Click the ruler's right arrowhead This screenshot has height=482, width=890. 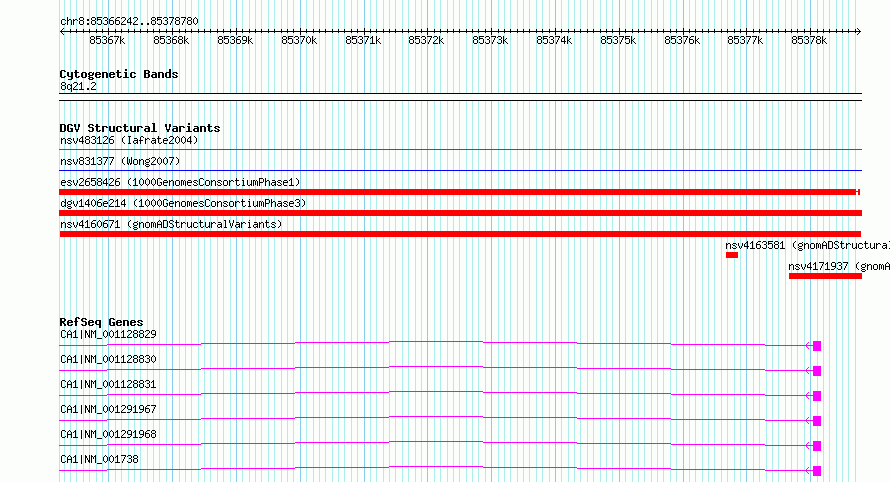coord(859,31)
